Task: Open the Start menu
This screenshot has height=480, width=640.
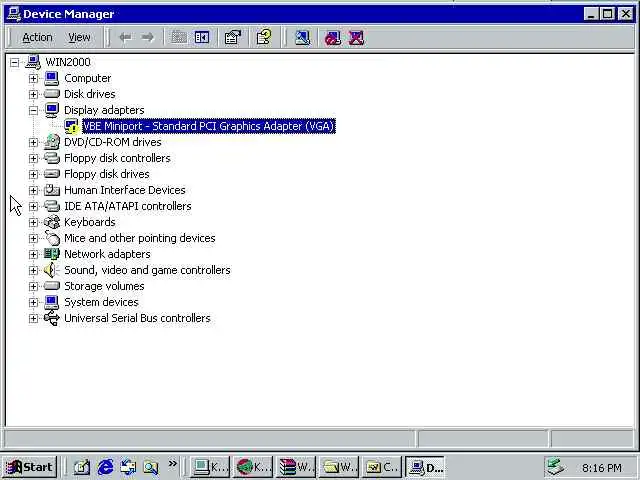Action: 29,467
